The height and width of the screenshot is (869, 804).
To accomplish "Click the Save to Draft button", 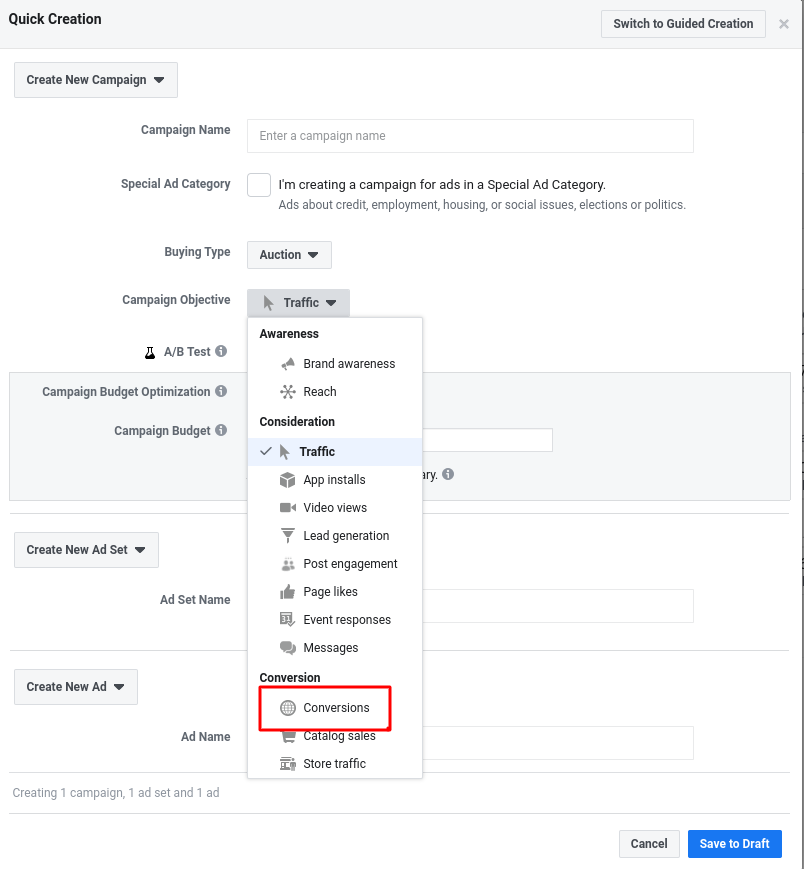I will point(734,844).
